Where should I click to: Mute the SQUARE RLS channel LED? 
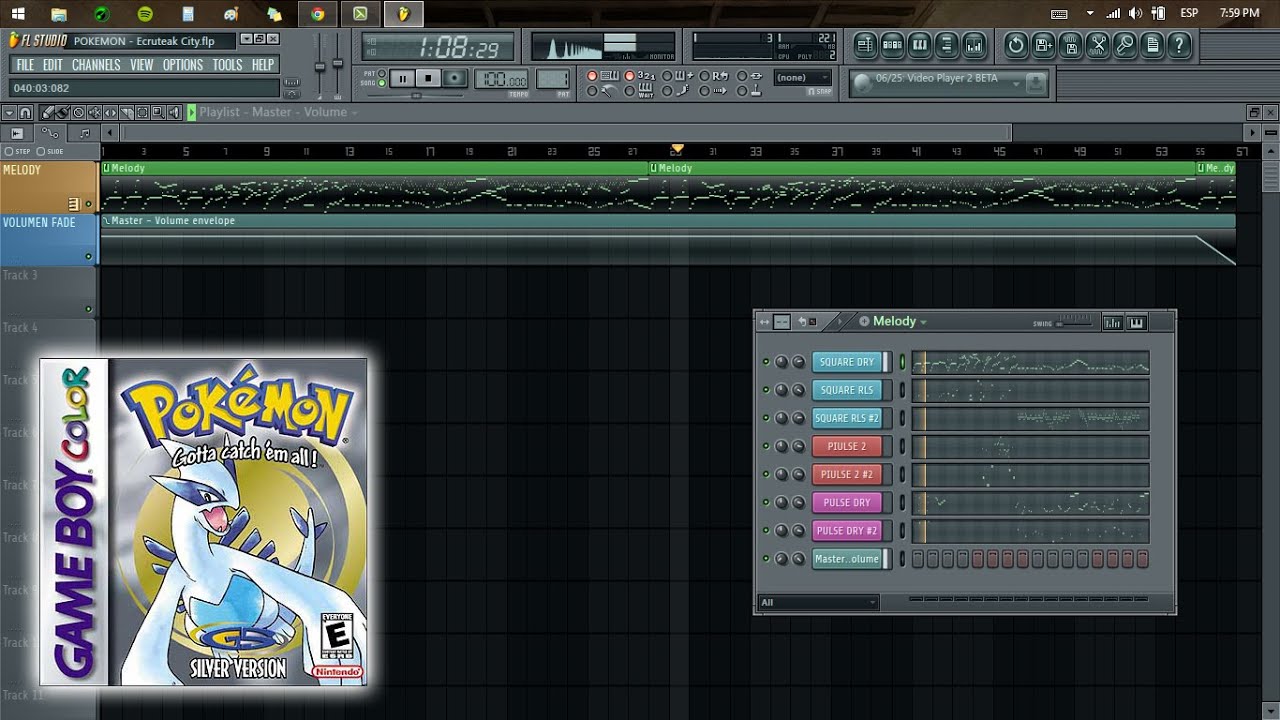tap(766, 390)
